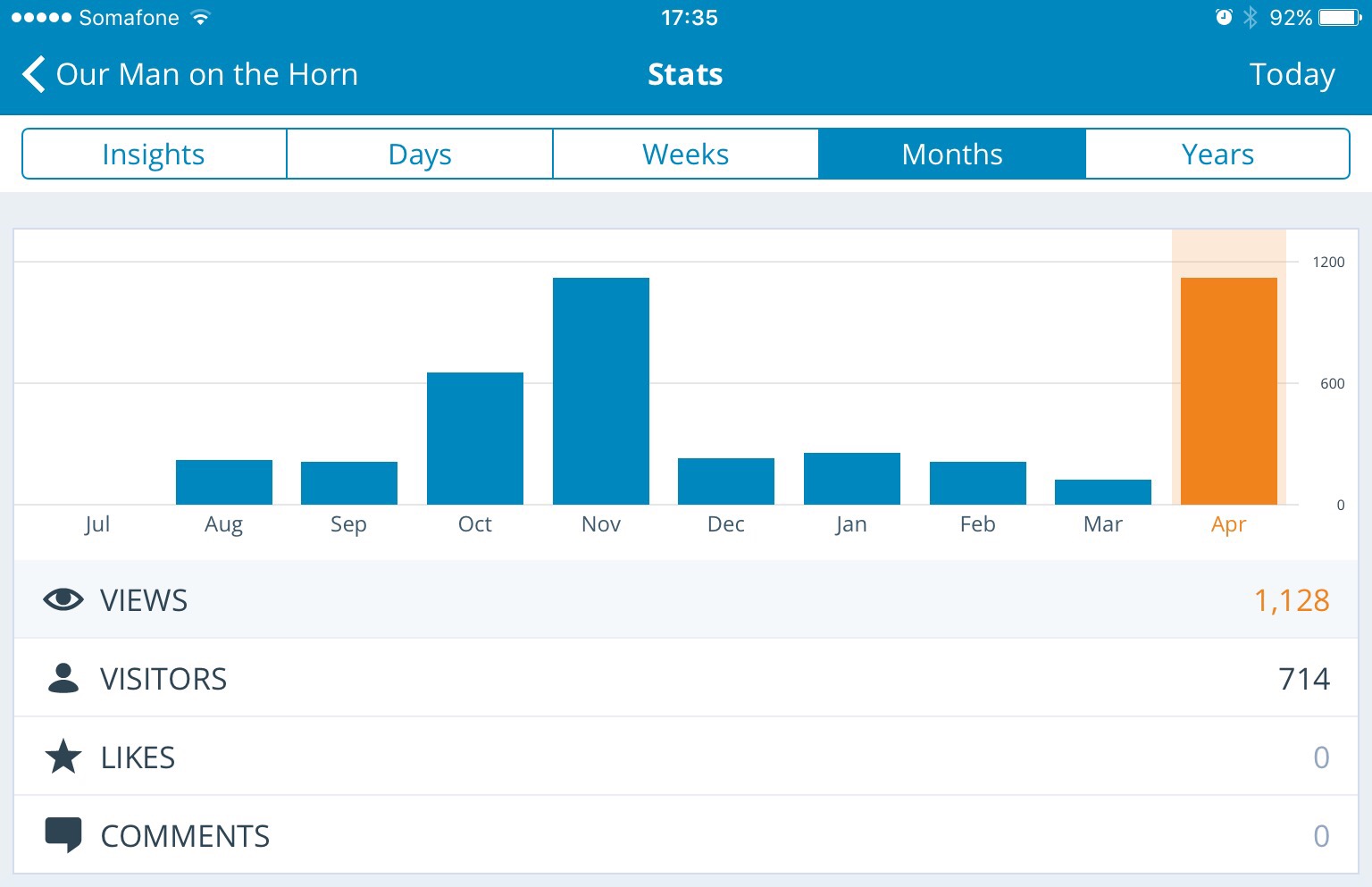1372x887 pixels.
Task: Select the November bar in chart
Action: (601, 391)
